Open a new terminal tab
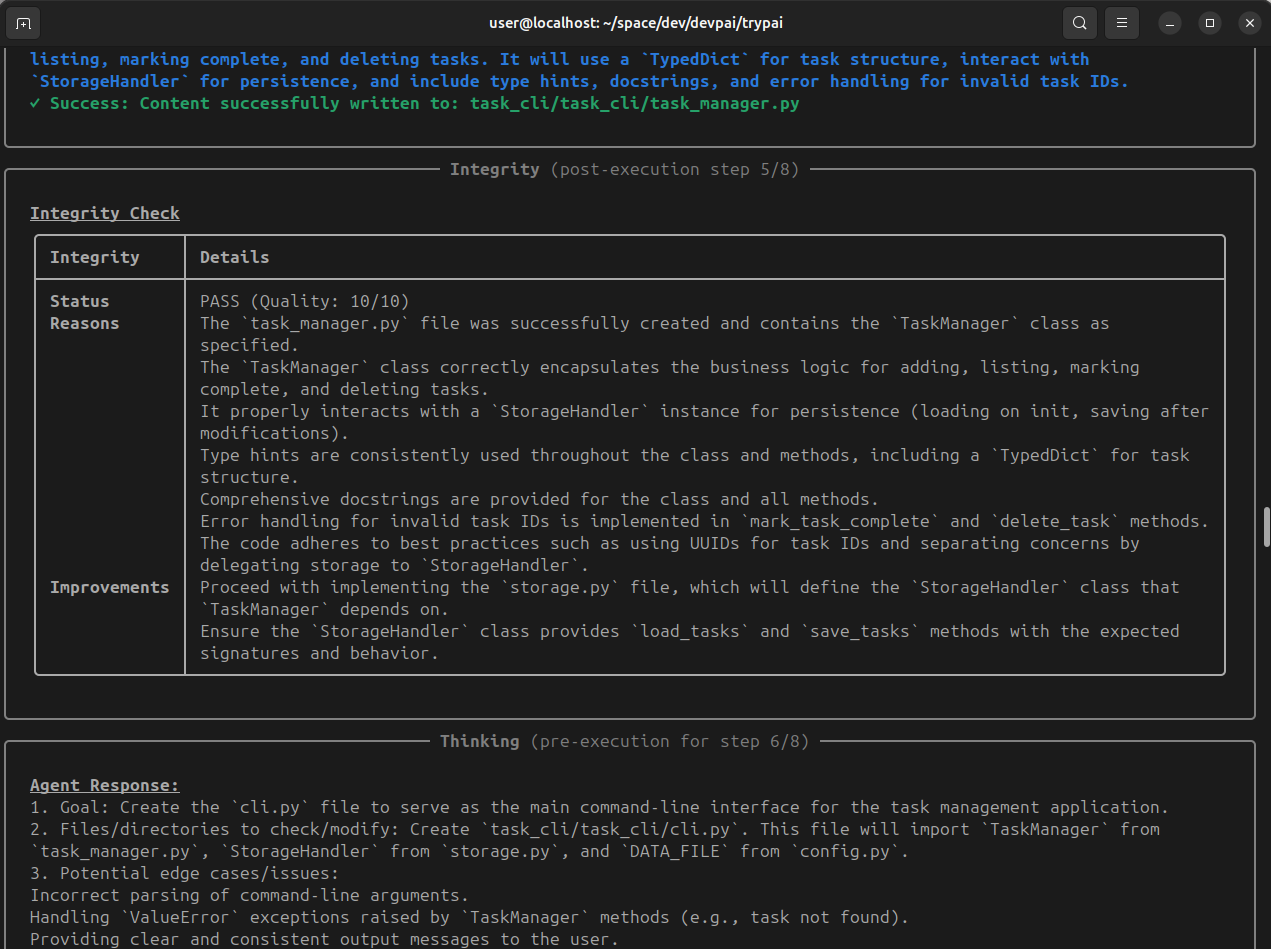 click(x=24, y=22)
